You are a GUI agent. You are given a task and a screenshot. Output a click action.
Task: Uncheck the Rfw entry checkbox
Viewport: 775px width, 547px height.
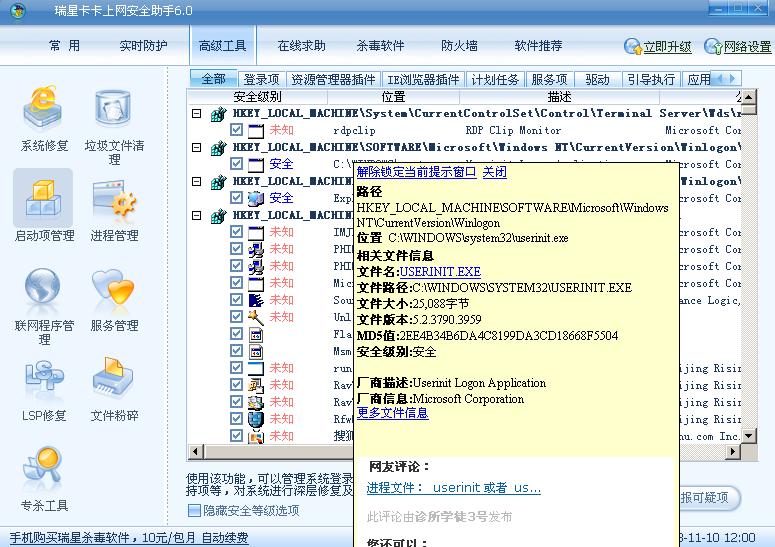click(236, 419)
